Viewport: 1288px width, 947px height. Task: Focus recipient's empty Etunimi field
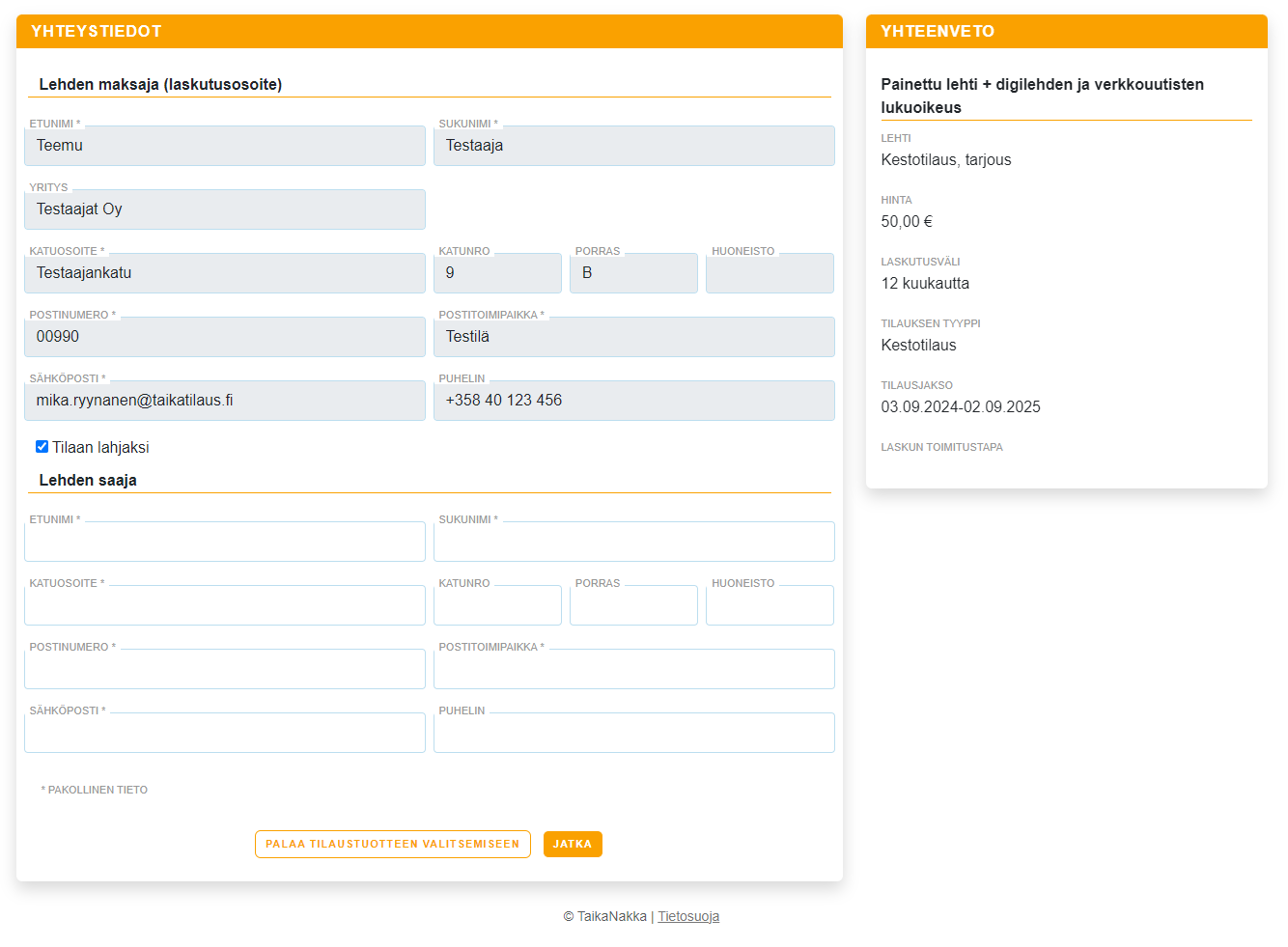(x=225, y=542)
